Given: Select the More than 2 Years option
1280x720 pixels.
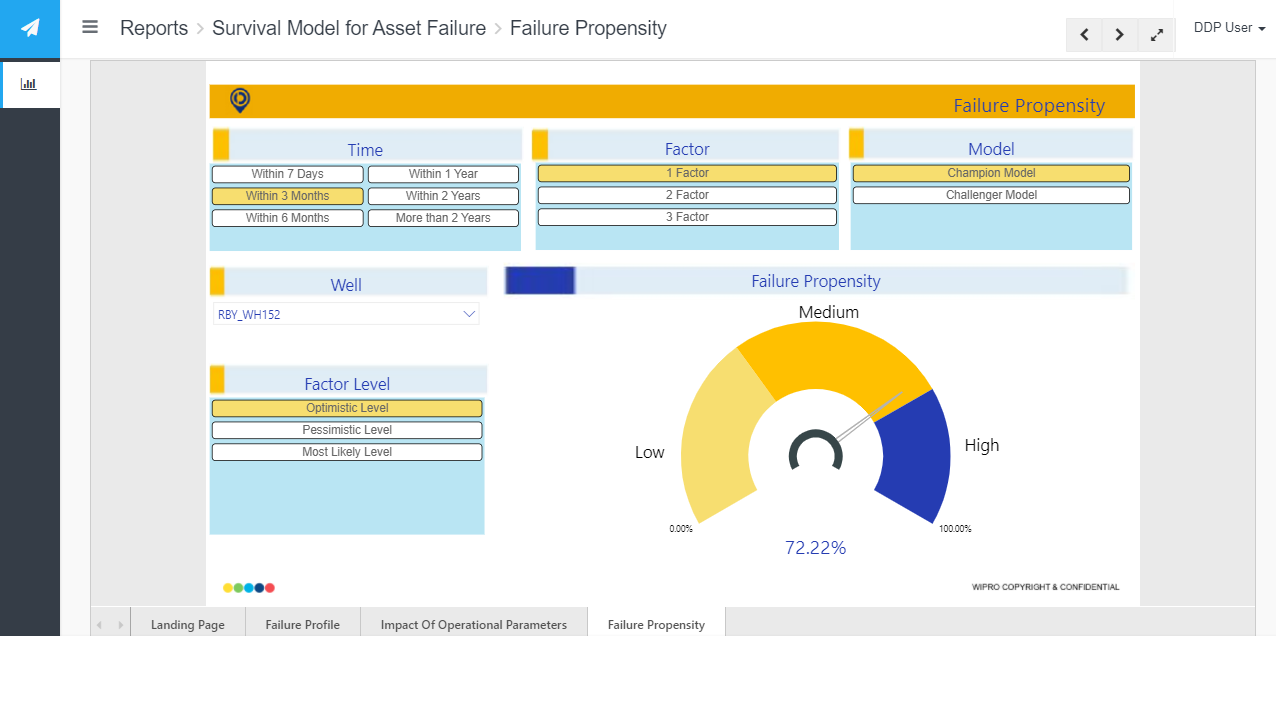Looking at the screenshot, I should point(443,218).
